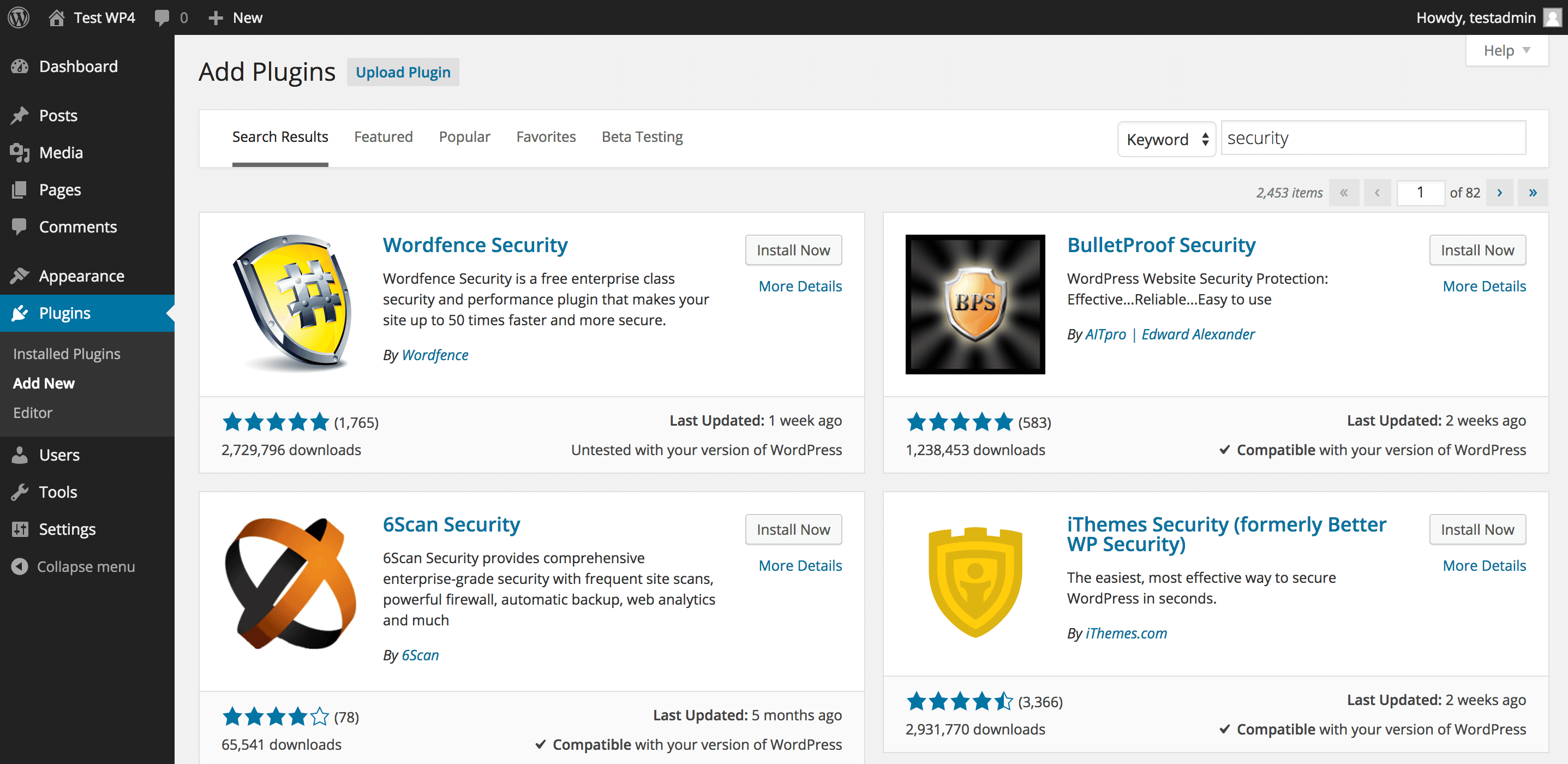Click the Wordfence five-star rating
This screenshot has height=764, width=1568.
275,422
